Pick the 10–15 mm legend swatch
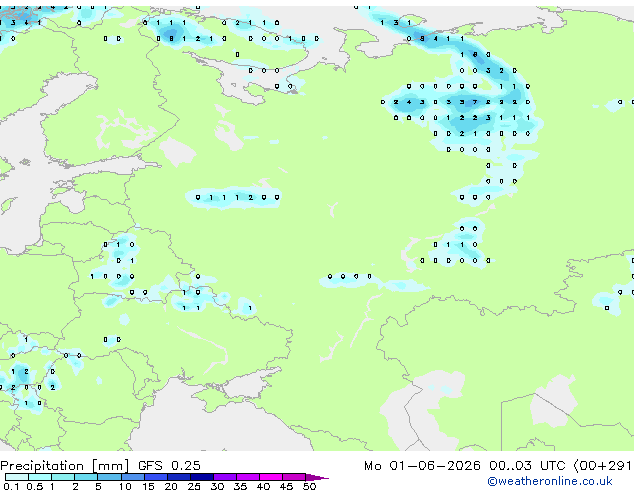This screenshot has width=634, height=490. [x=133, y=477]
